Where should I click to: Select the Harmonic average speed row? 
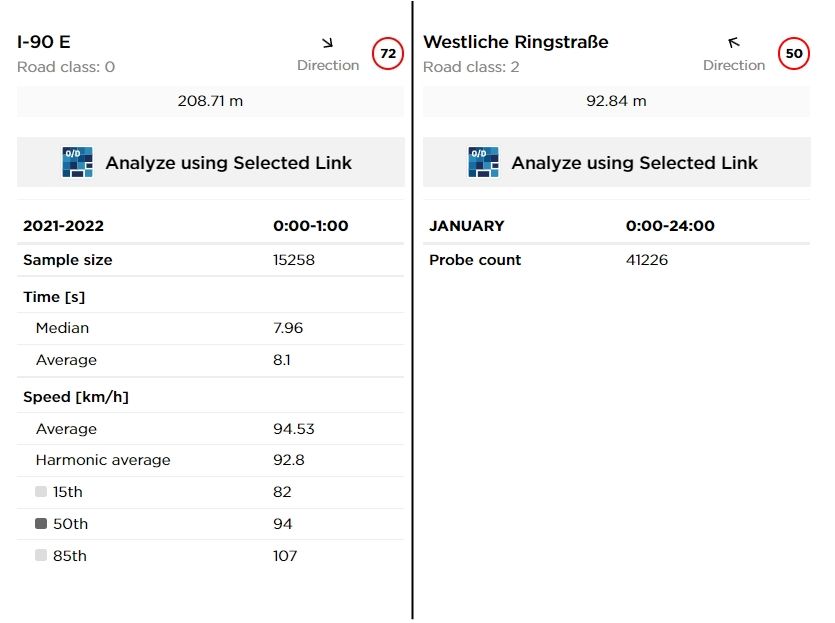pyautogui.click(x=211, y=460)
